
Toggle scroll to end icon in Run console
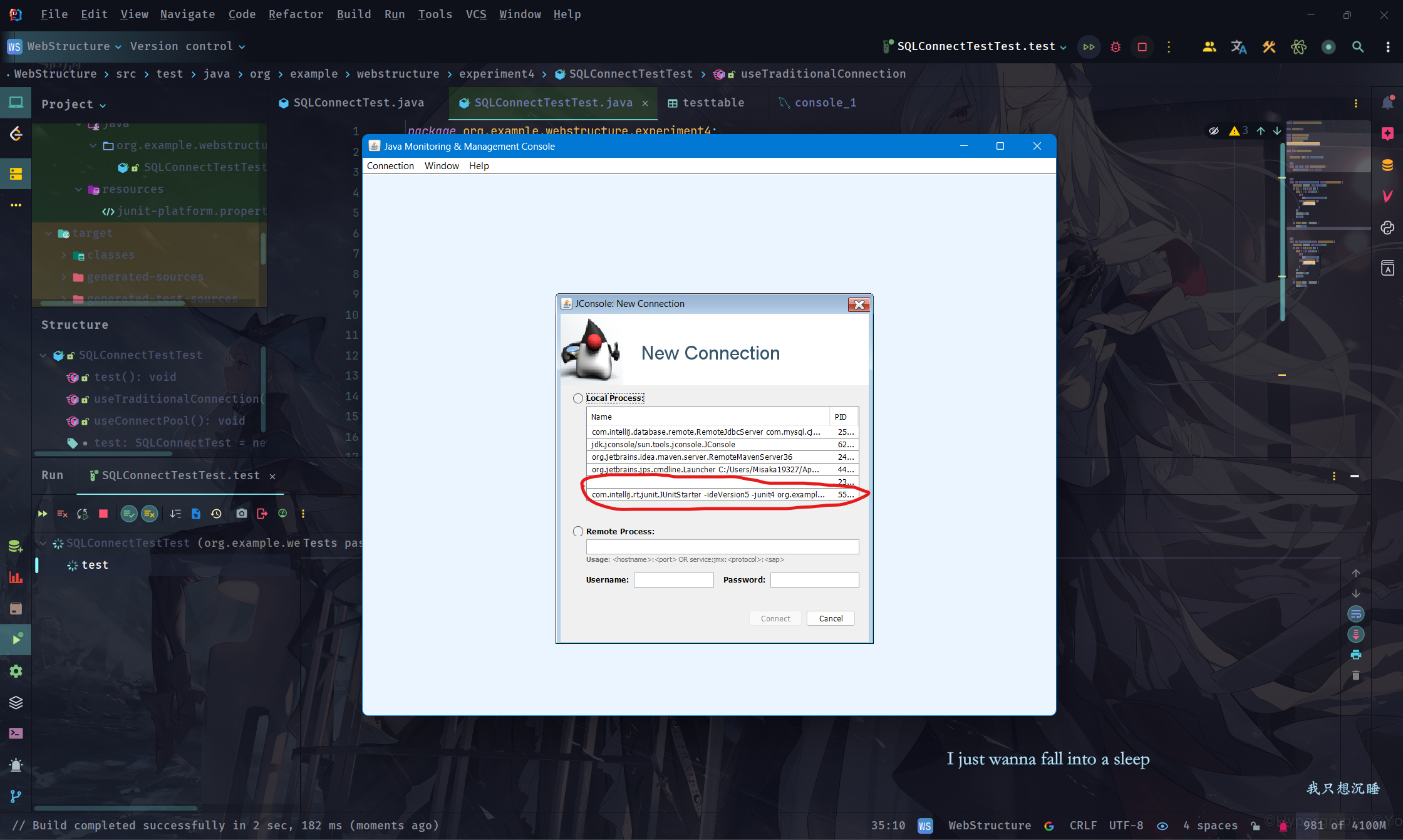tap(1356, 635)
